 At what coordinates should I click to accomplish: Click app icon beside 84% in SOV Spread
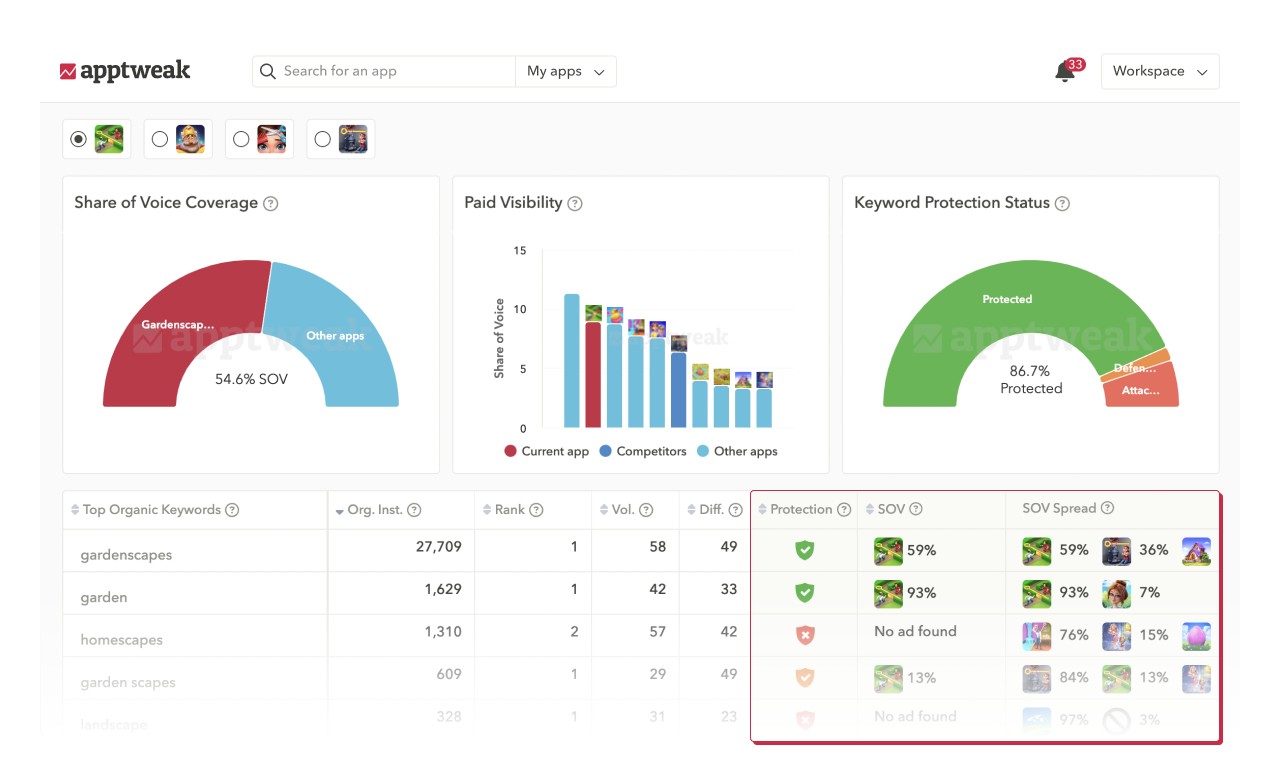coord(1036,678)
